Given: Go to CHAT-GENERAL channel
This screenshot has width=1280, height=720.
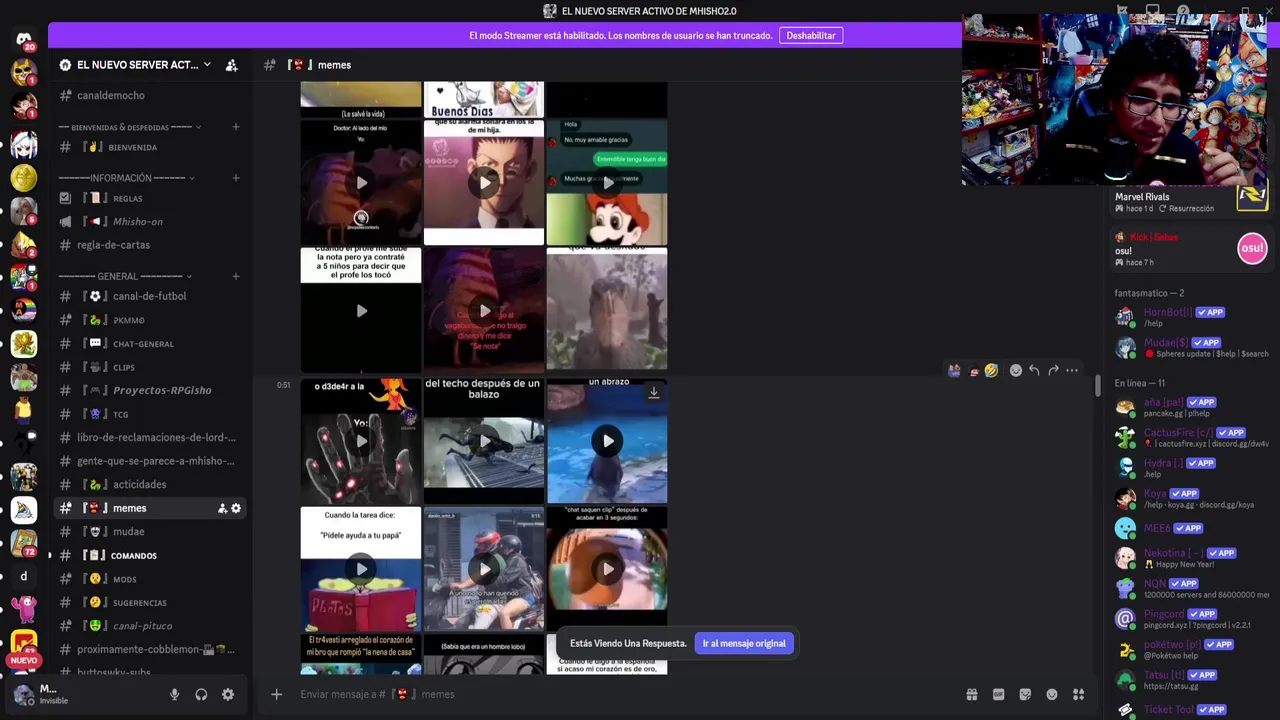Looking at the screenshot, I should pyautogui.click(x=151, y=343).
